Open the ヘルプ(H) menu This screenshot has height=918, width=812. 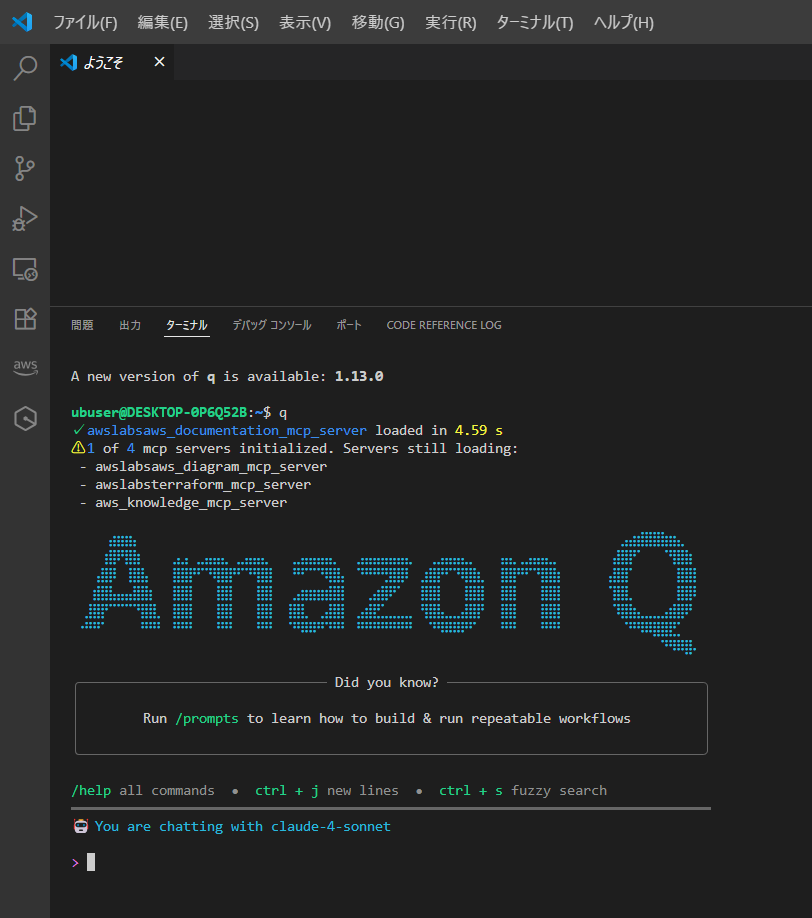623,22
